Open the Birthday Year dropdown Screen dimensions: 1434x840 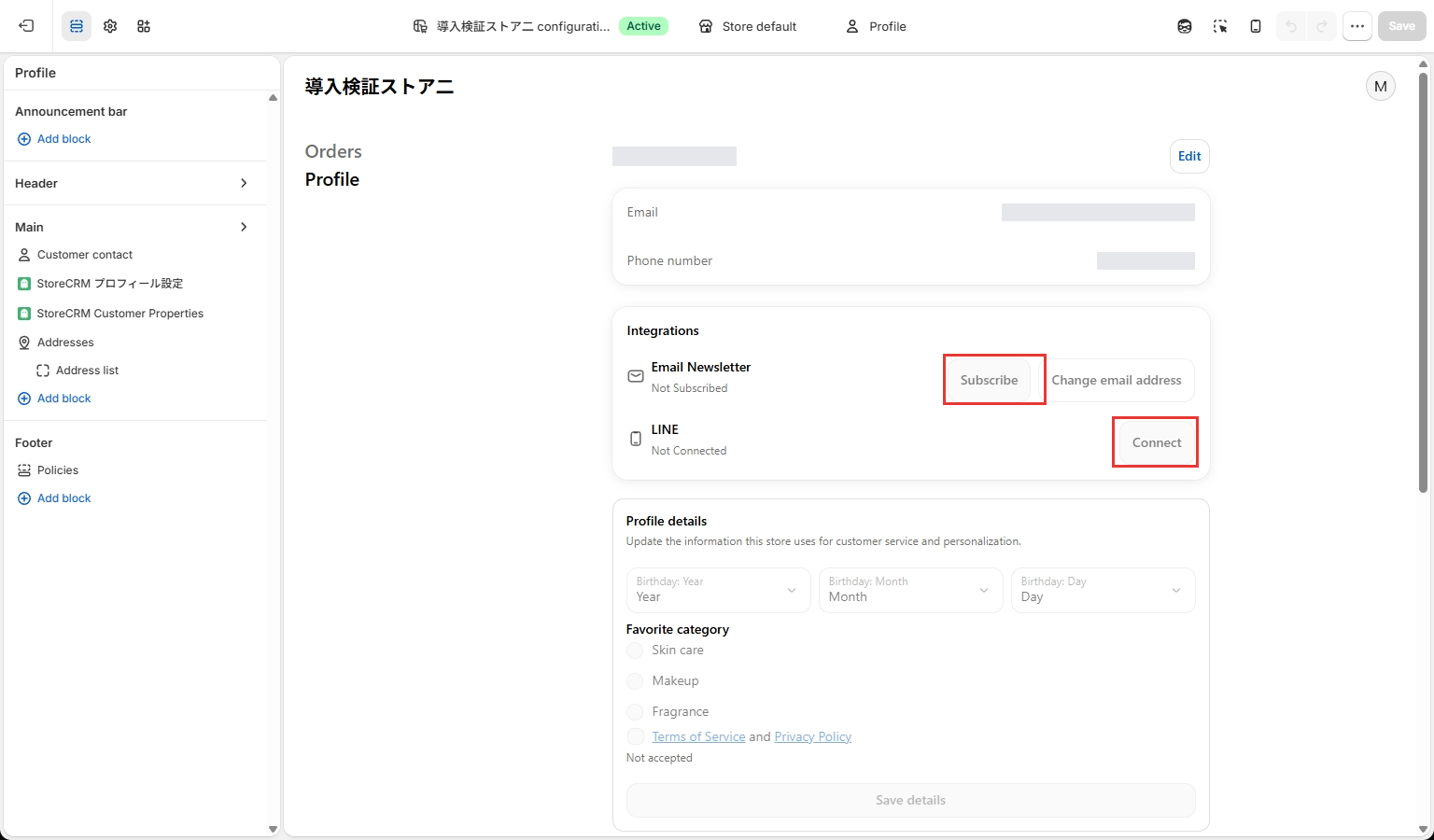pyautogui.click(x=718, y=590)
